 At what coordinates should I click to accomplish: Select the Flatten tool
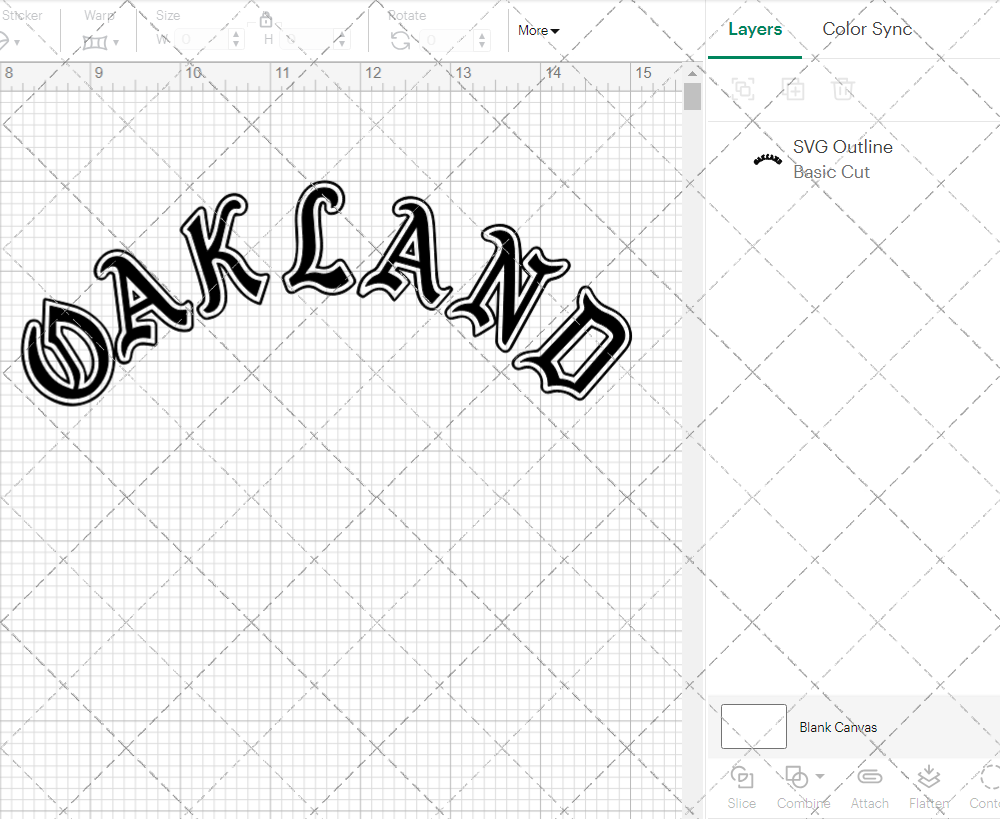928,787
